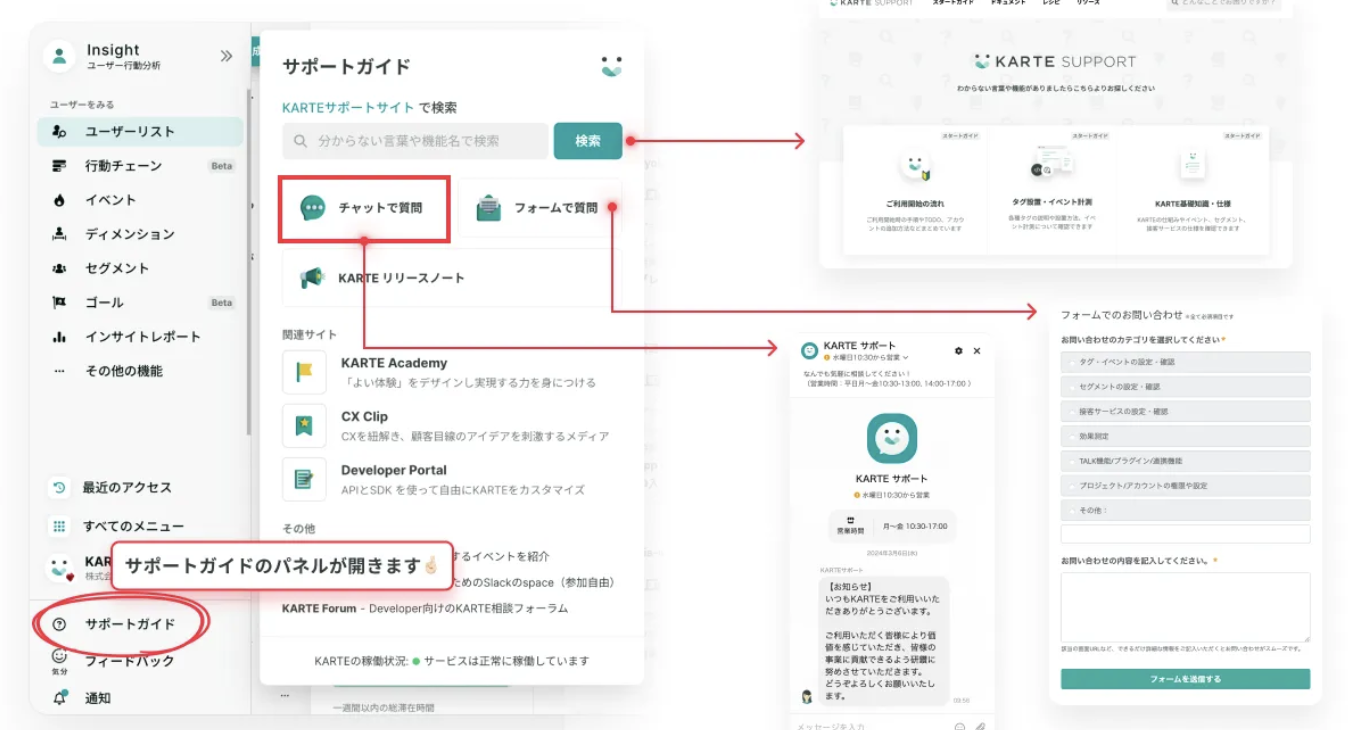Click the attachment paperclip in chat input
The image size is (1348, 730).
point(980,726)
